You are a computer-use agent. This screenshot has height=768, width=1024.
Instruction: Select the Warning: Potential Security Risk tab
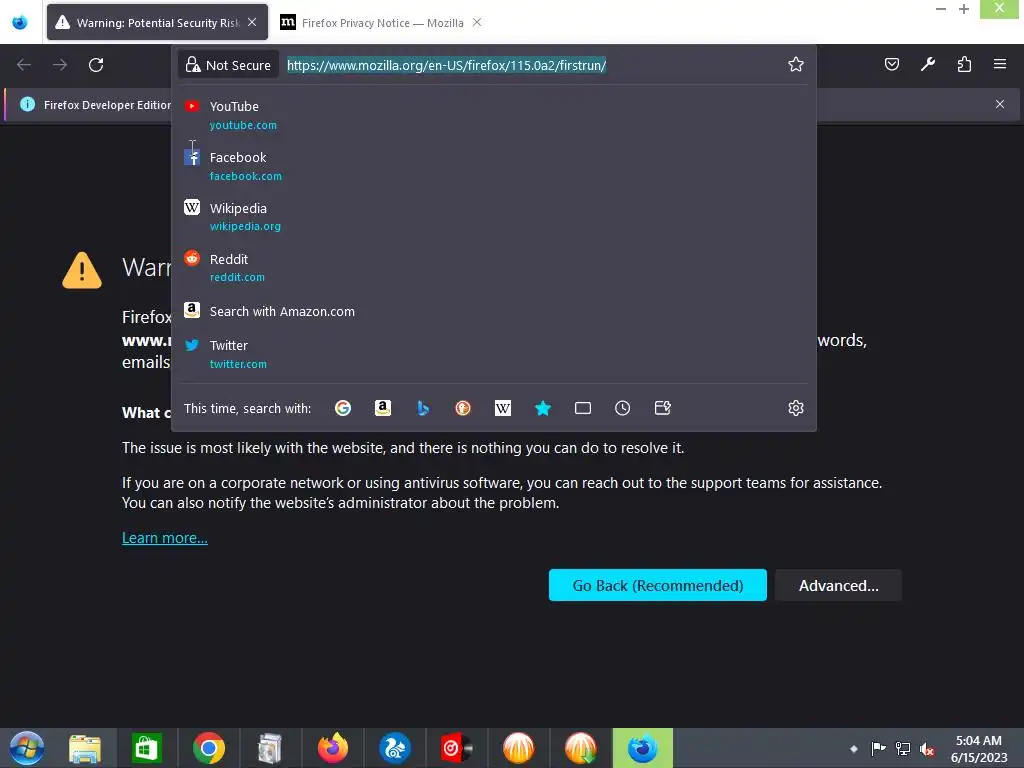157,22
